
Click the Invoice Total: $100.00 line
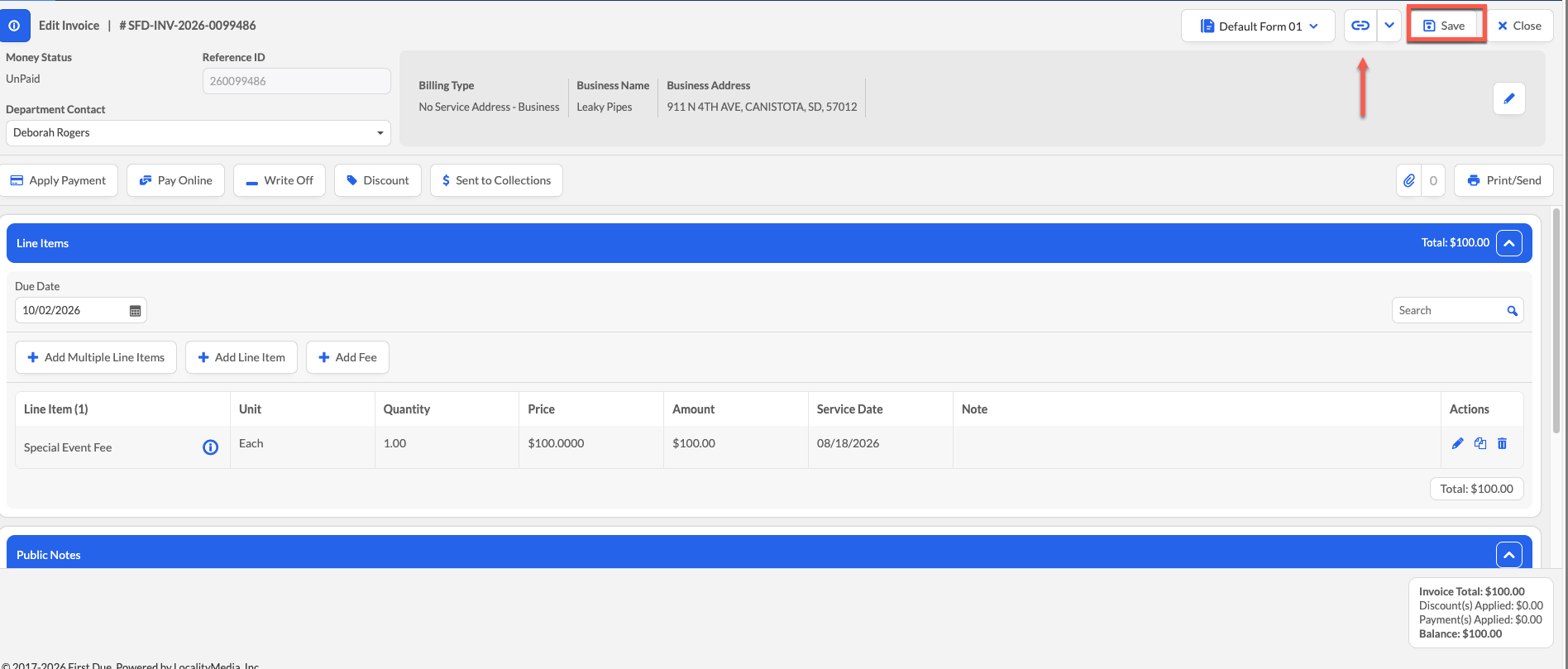(x=1472, y=592)
